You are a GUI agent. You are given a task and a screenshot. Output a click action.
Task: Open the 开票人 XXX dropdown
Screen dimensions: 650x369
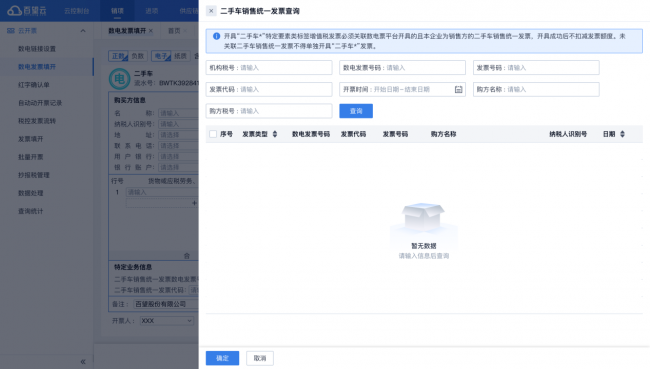[167, 320]
